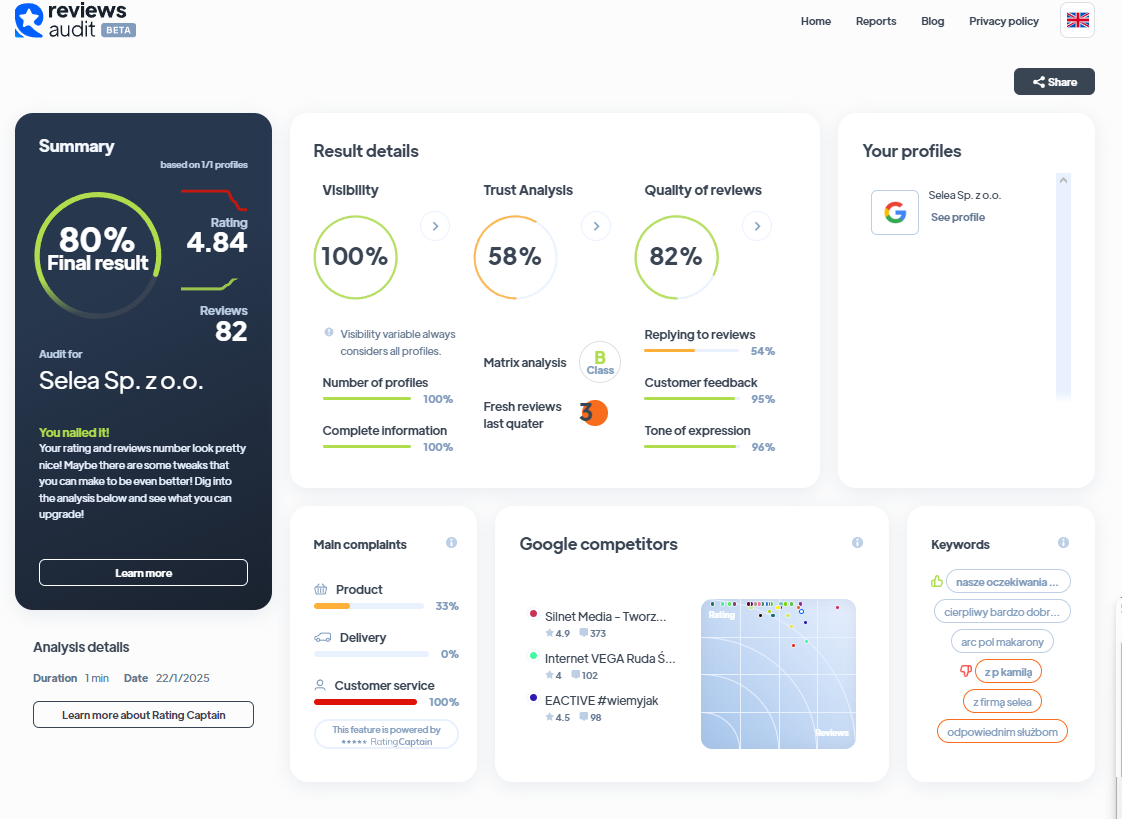Screen dimensions: 1122x819
Task: Click the 'Fresh reviews last quater' label
Action: (522, 415)
